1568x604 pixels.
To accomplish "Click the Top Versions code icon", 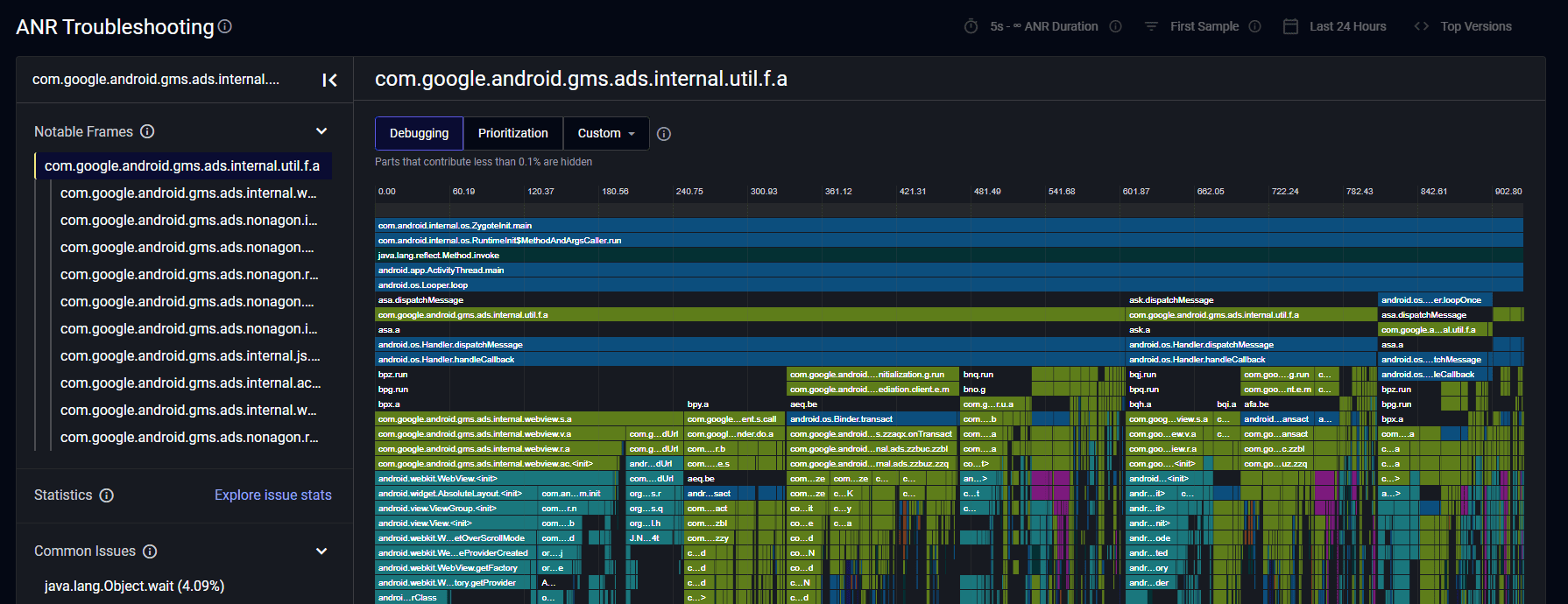I will (1422, 26).
